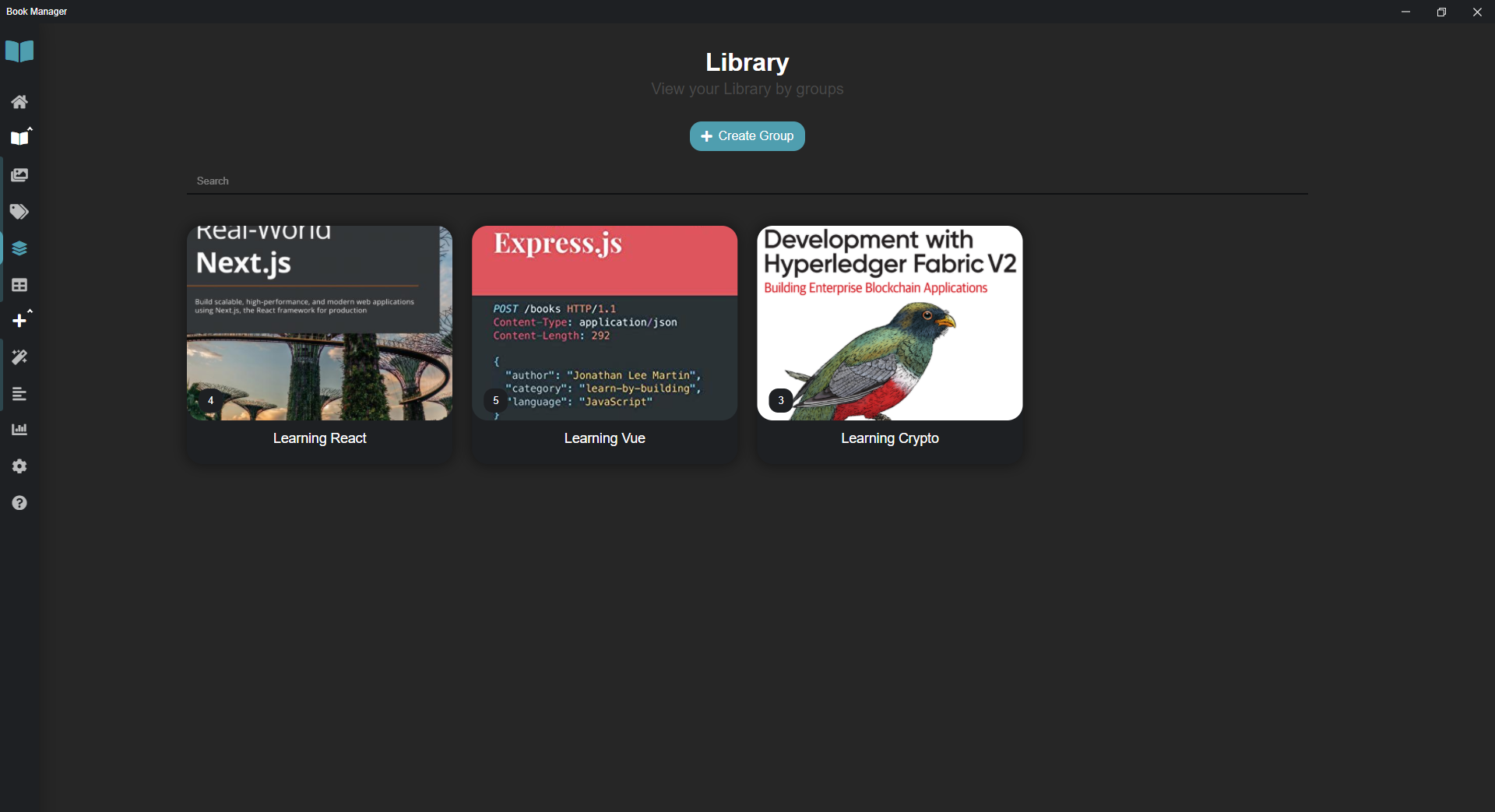
Task: Open the Learning Crypto group
Action: (889, 343)
